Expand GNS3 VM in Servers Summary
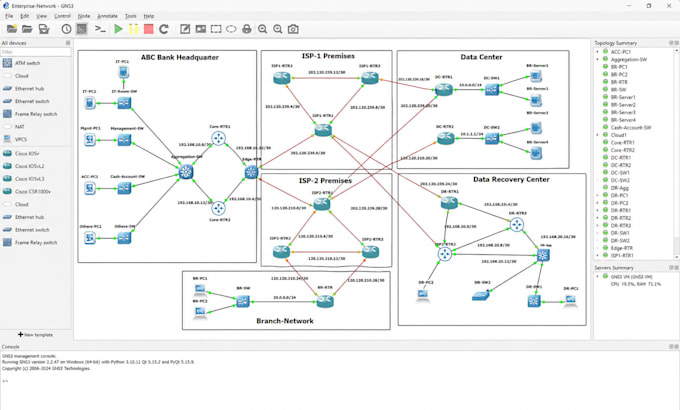The width and height of the screenshot is (680, 410). [598, 276]
